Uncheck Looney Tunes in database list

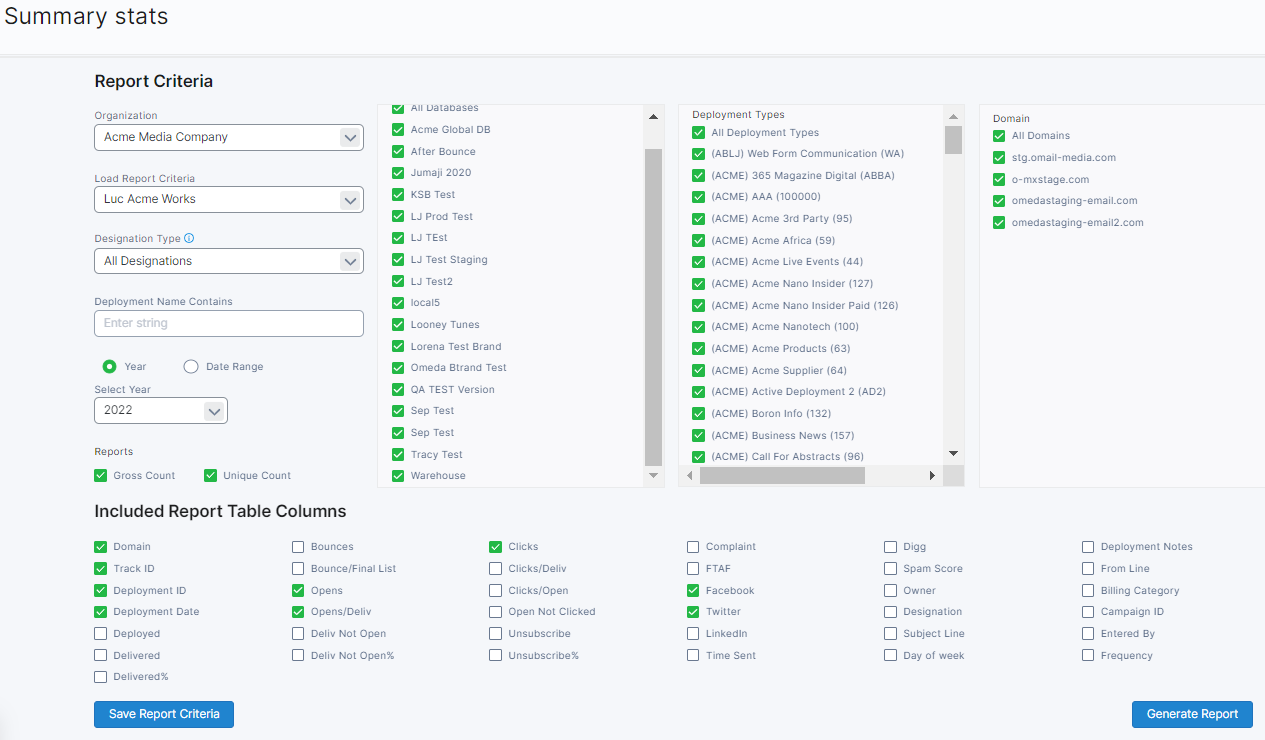tap(398, 325)
